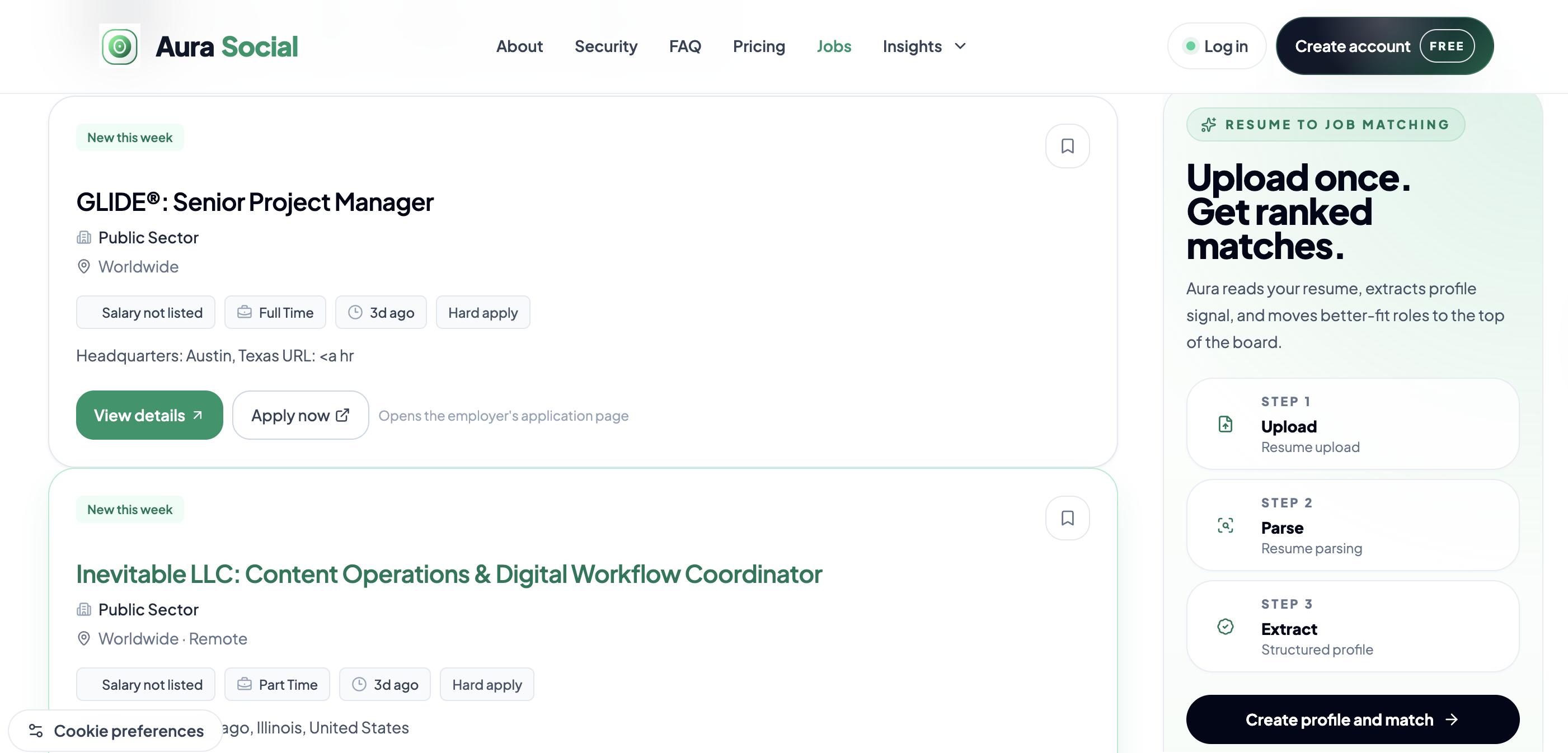This screenshot has height=753, width=1568.
Task: Bookmark the Inevitable LLC job listing
Action: coord(1067,517)
